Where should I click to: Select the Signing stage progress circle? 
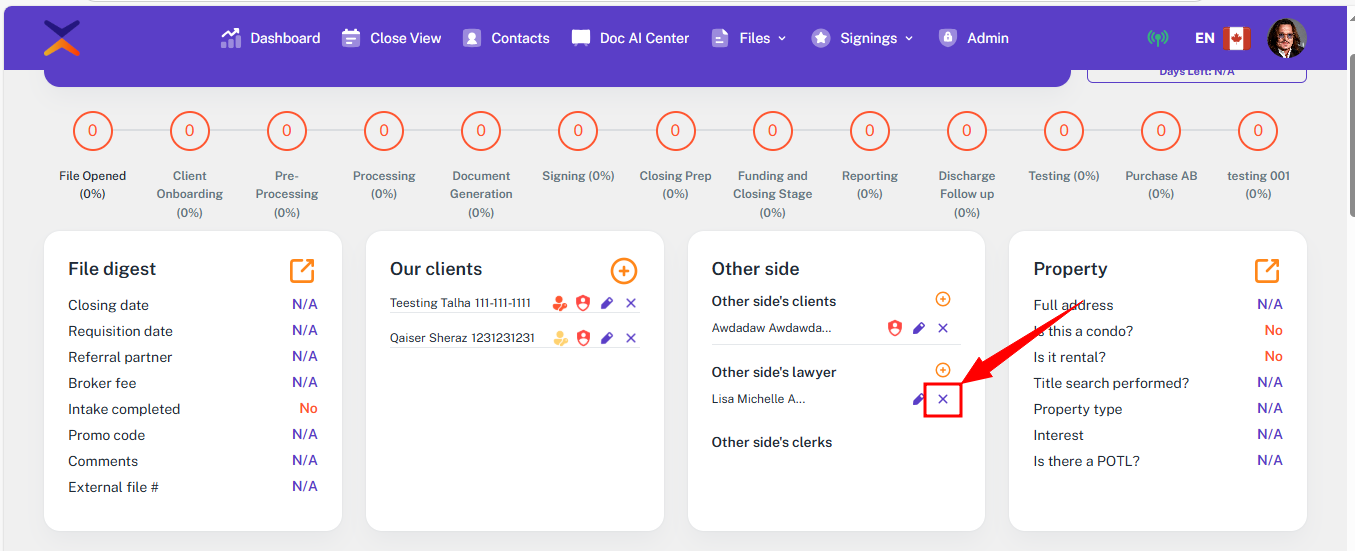point(578,131)
